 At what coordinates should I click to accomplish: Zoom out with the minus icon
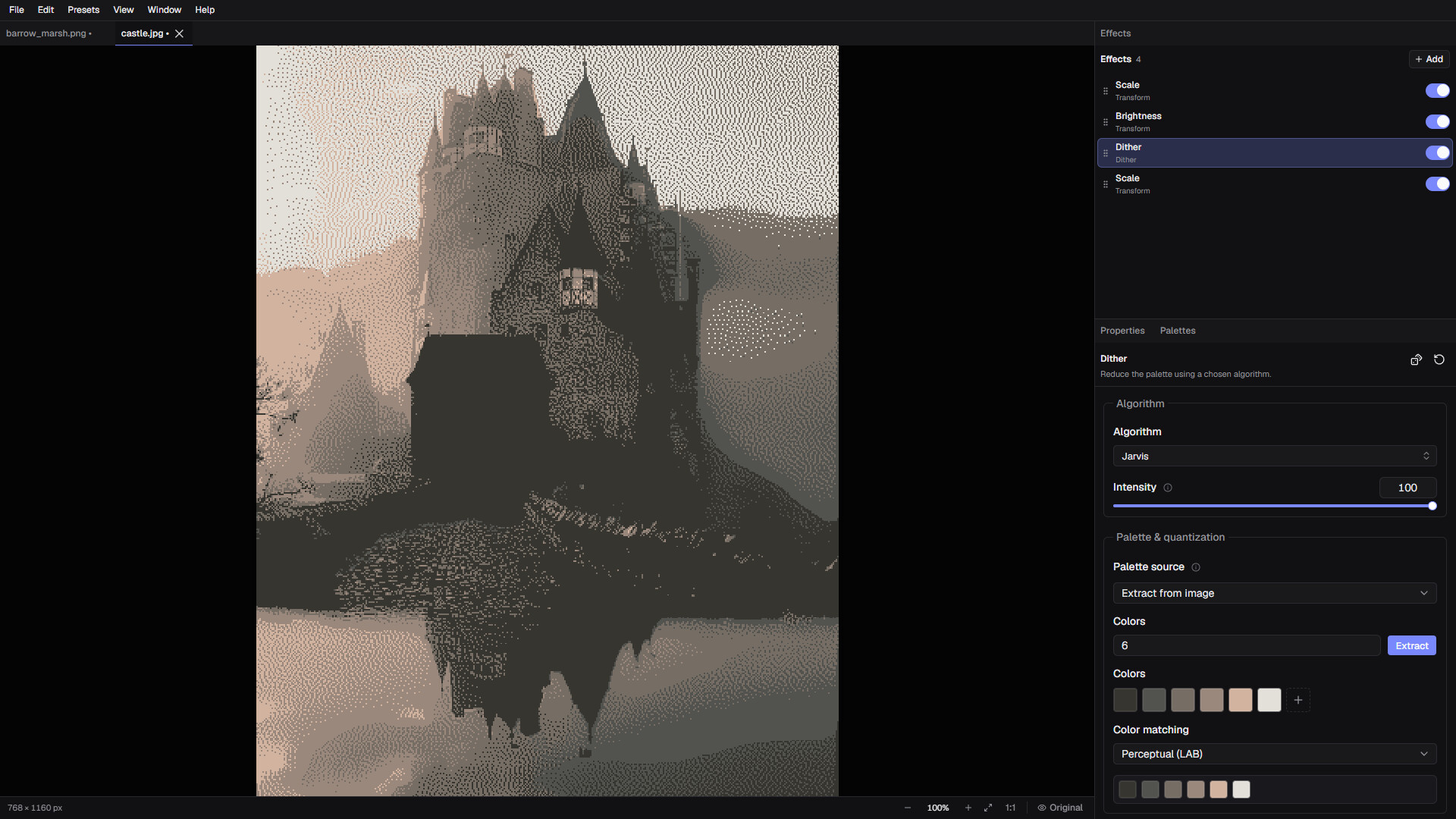908,808
